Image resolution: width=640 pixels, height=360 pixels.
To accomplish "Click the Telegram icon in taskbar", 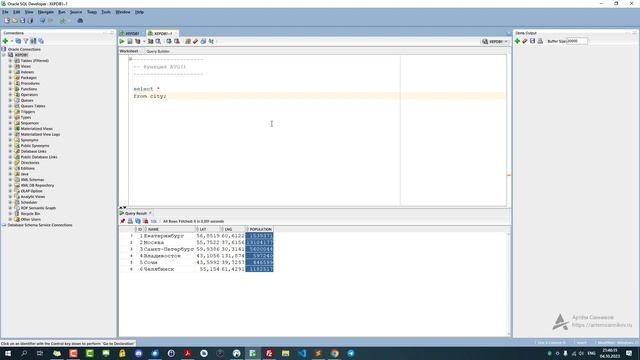I will 351,353.
